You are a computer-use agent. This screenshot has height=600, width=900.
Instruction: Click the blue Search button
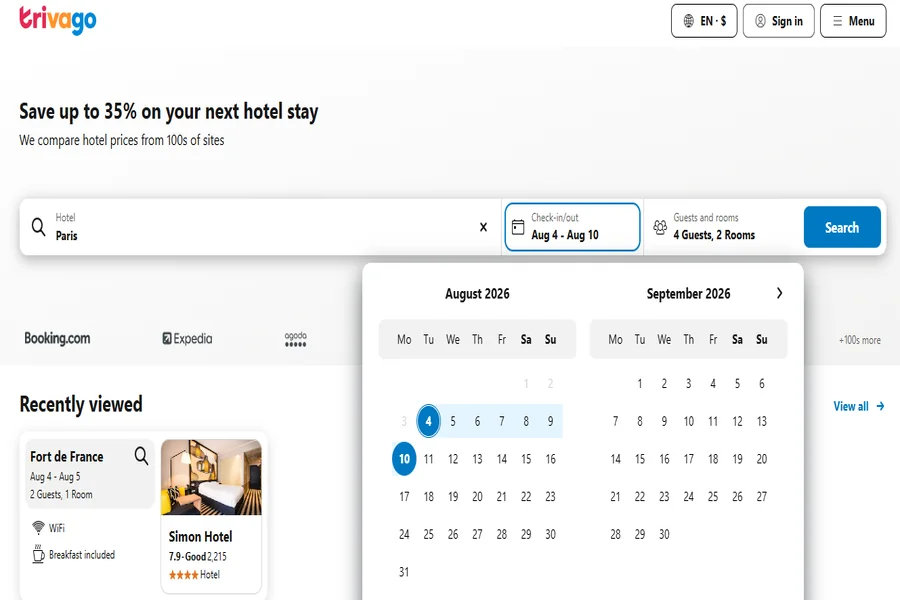(842, 227)
